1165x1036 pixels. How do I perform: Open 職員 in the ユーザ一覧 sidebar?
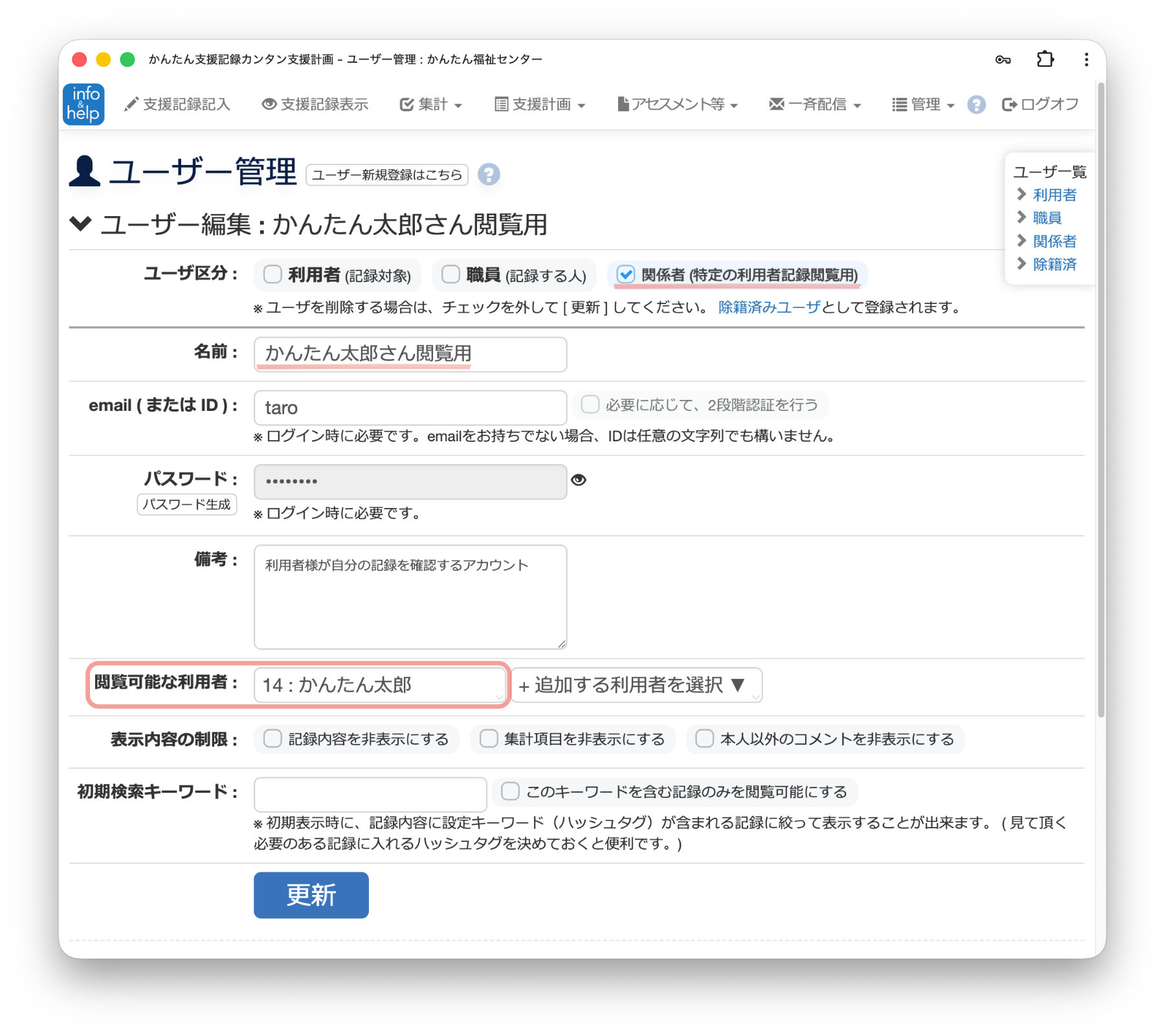click(1047, 218)
